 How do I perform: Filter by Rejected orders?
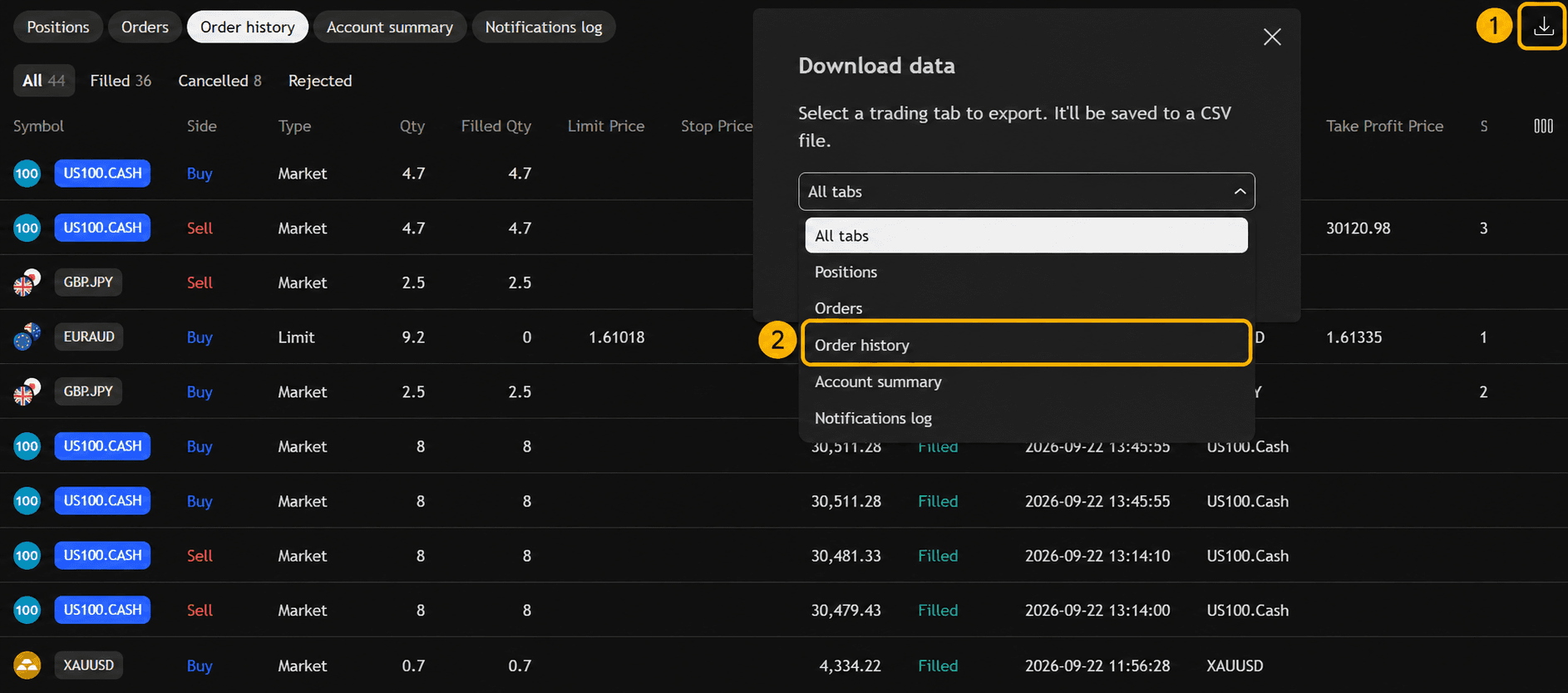(320, 81)
